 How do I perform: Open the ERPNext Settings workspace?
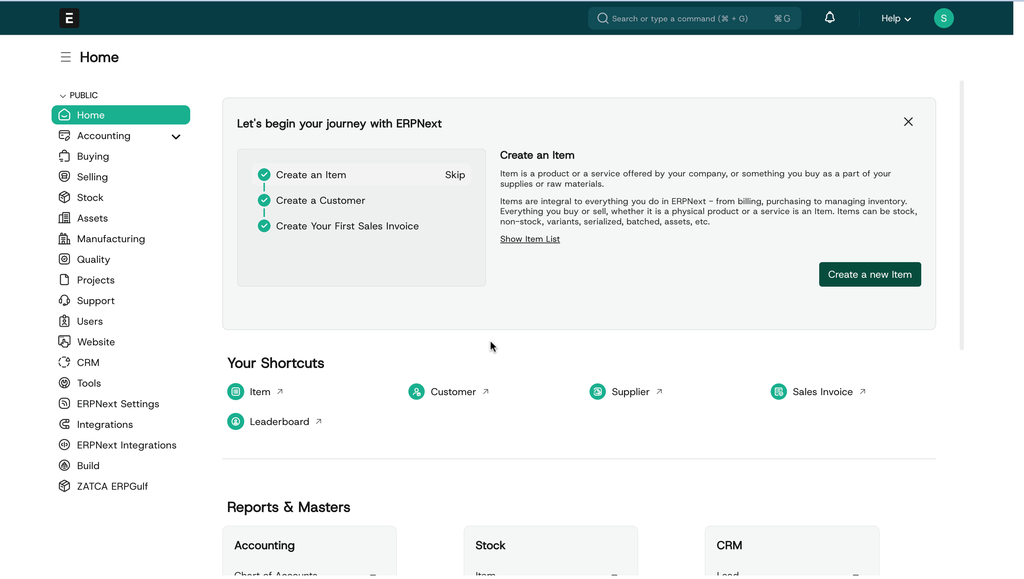118,404
